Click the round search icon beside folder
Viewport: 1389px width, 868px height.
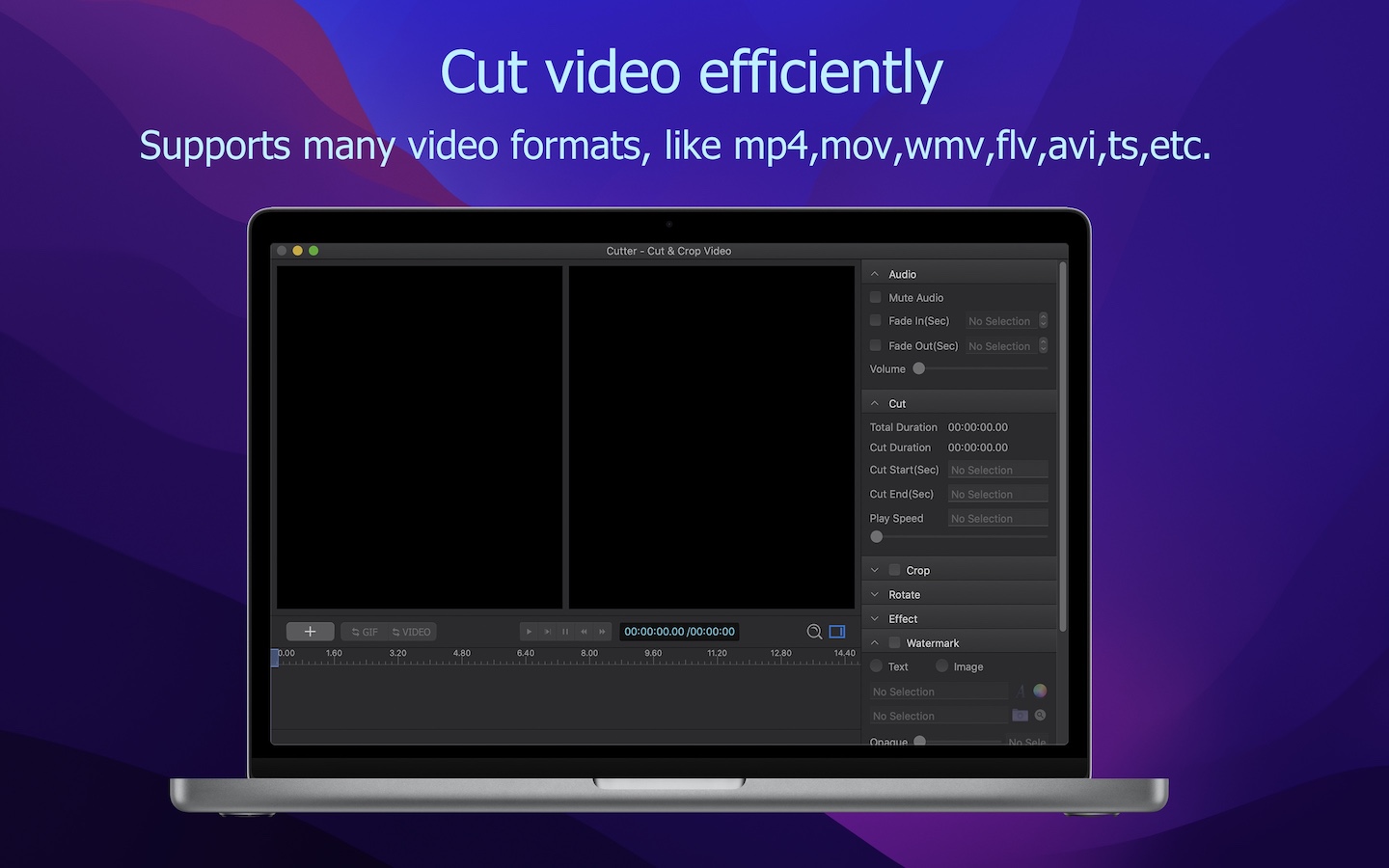pyautogui.click(x=1040, y=716)
